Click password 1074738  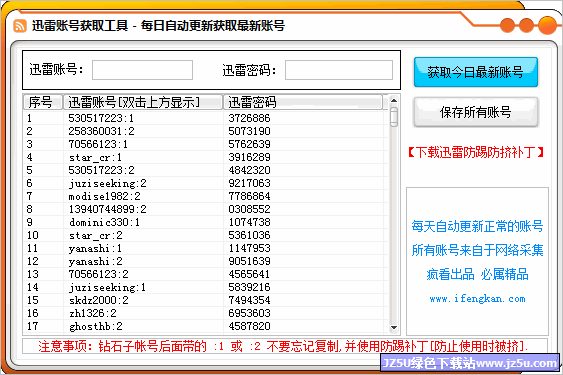249,222
